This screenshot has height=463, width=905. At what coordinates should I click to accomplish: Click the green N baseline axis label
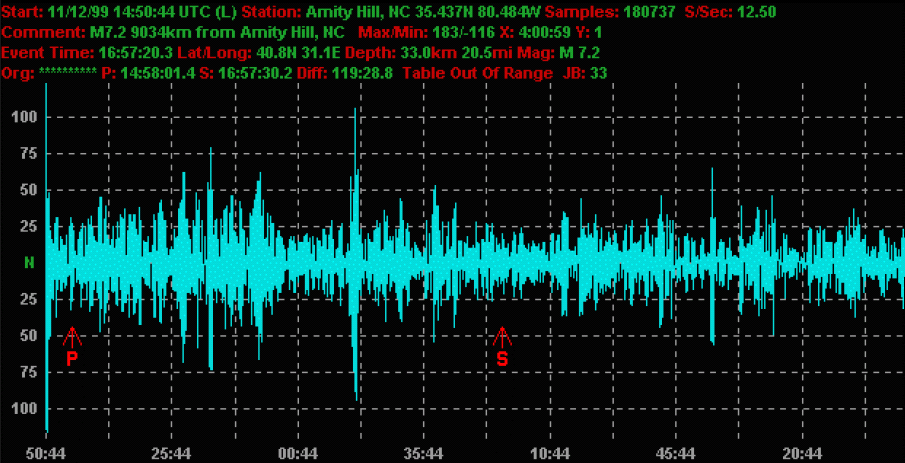tap(29, 263)
